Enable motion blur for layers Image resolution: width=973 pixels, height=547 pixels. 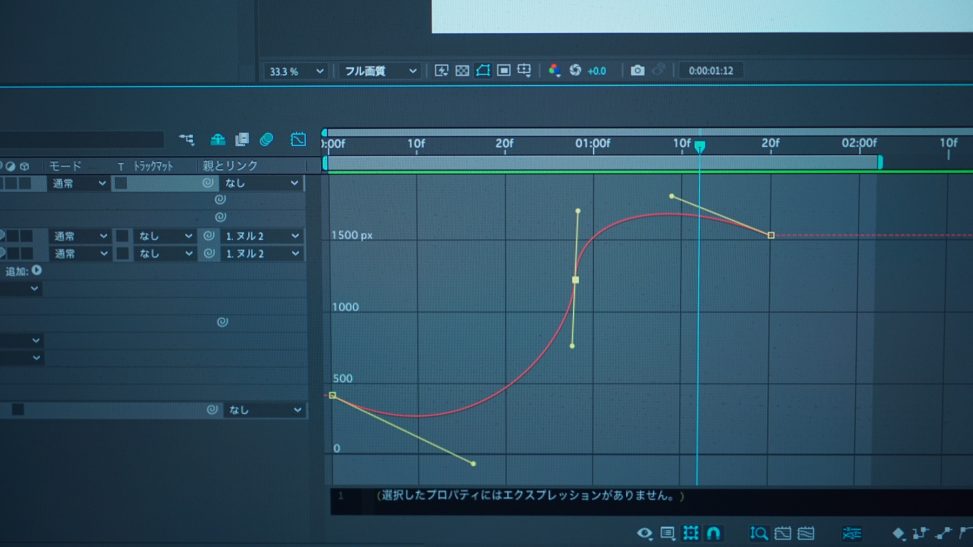[266, 140]
